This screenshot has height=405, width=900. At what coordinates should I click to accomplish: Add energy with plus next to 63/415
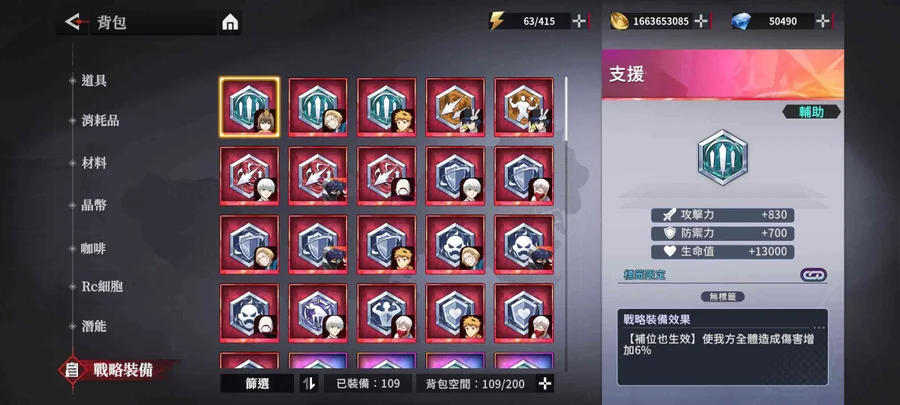point(580,21)
